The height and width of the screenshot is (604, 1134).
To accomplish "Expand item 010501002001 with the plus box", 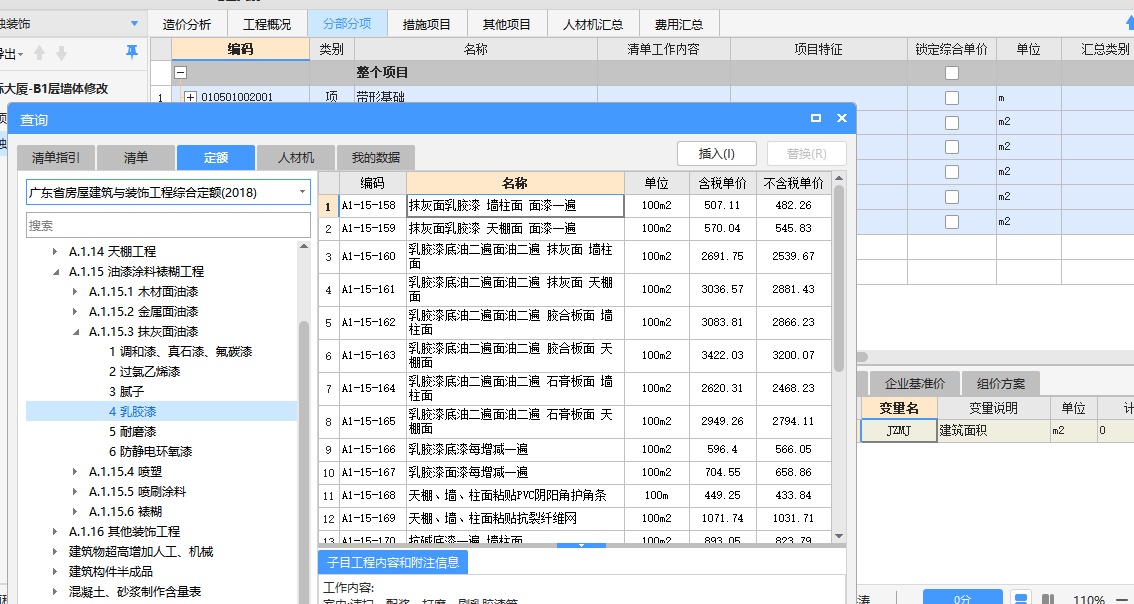I will [x=190, y=97].
